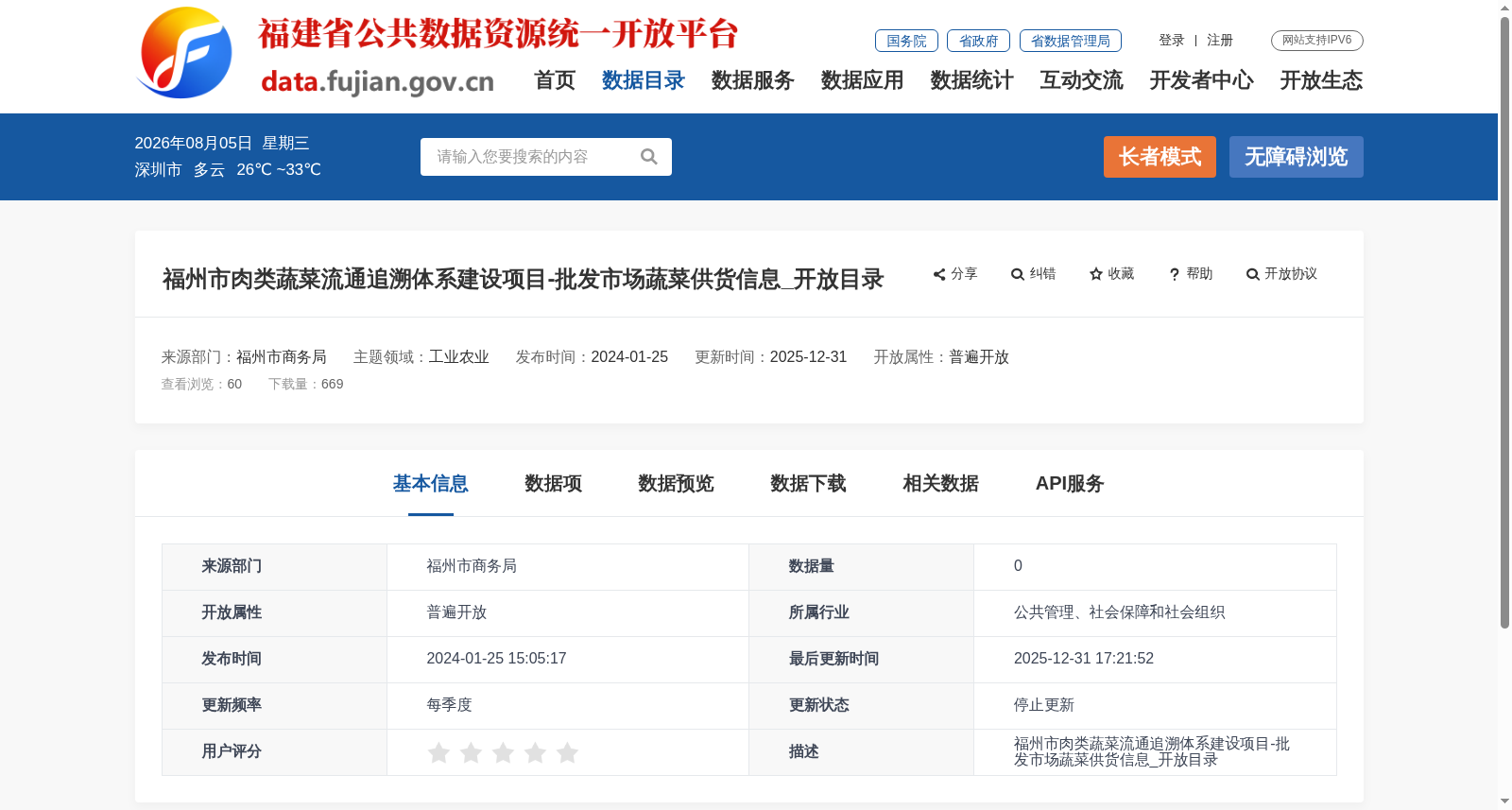1512x810 pixels.
Task: Click the 省数据管理局 link
Action: (1071, 41)
